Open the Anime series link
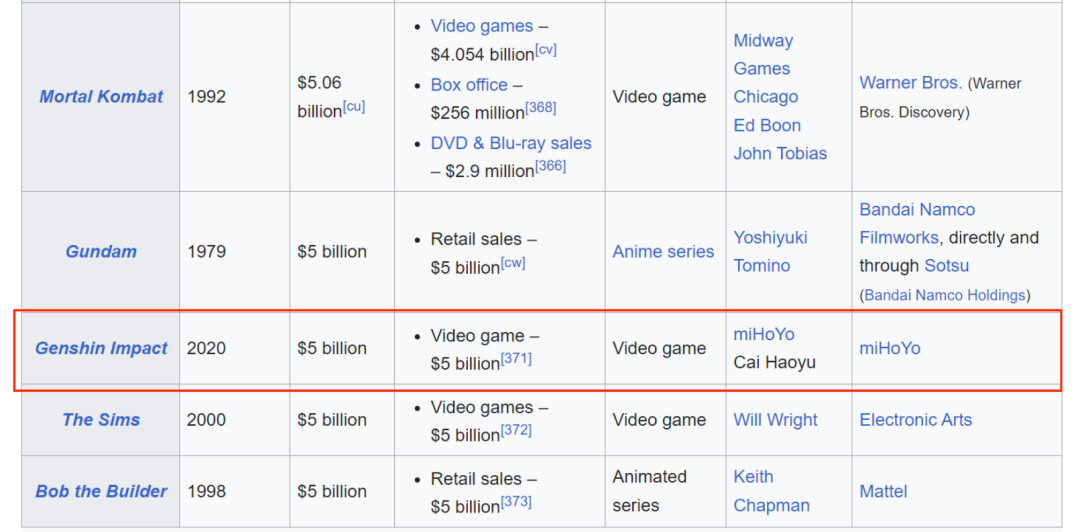This screenshot has width=1080, height=532. tap(663, 252)
